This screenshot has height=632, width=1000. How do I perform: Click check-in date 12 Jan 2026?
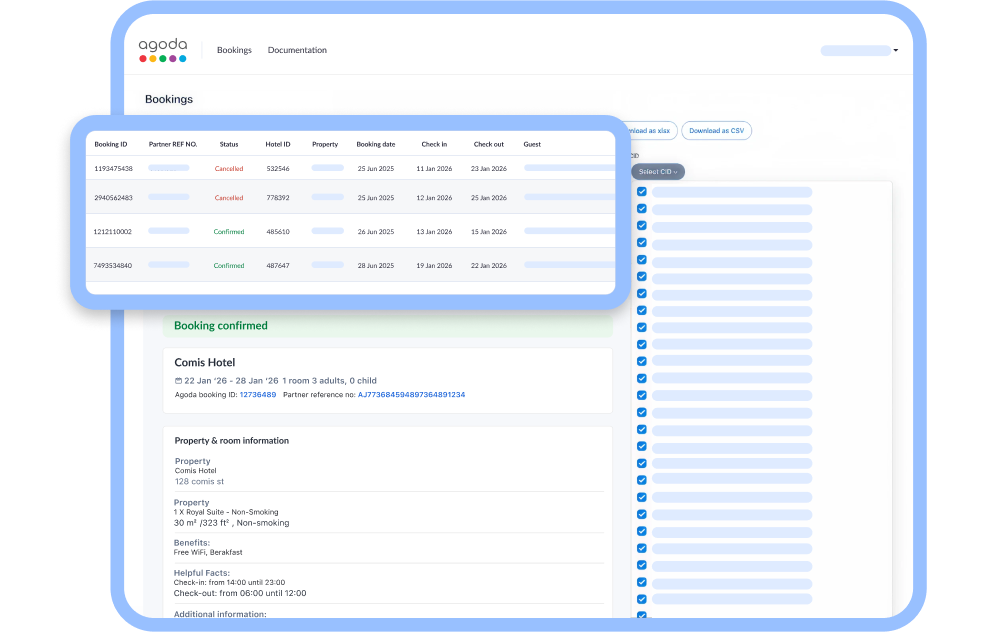(x=434, y=198)
